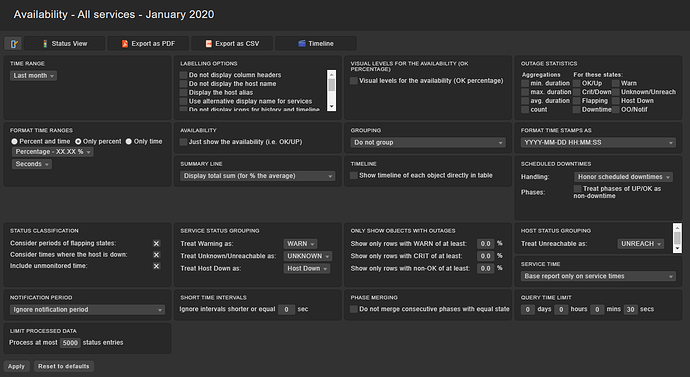
Task: Check count aggregation
Action: click(x=525, y=110)
